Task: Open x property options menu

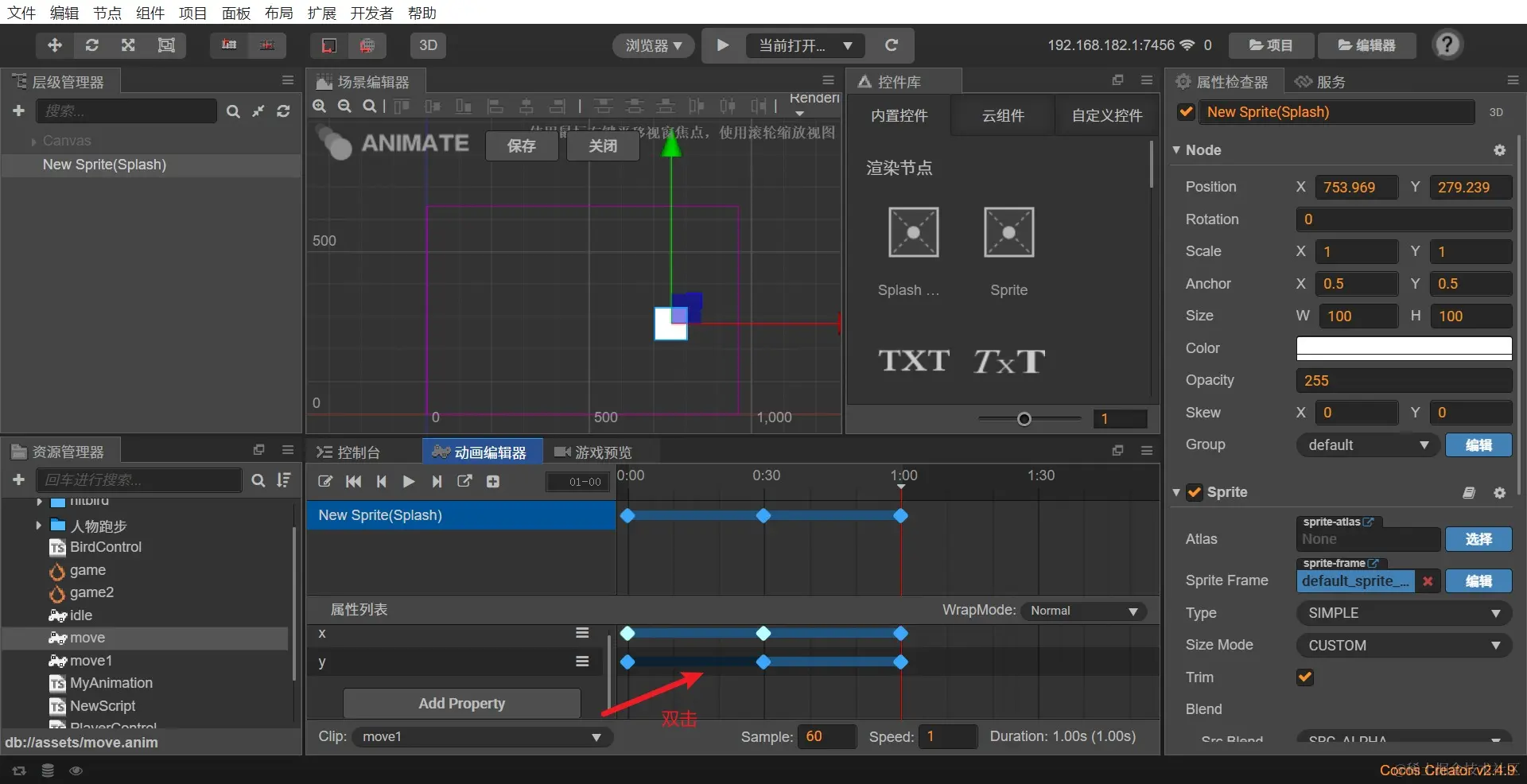Action: pyautogui.click(x=582, y=633)
